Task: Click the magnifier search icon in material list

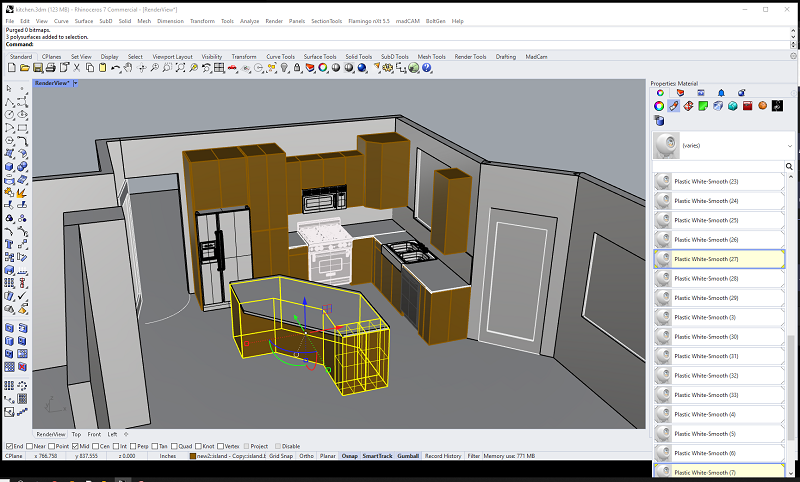Action: [789, 164]
